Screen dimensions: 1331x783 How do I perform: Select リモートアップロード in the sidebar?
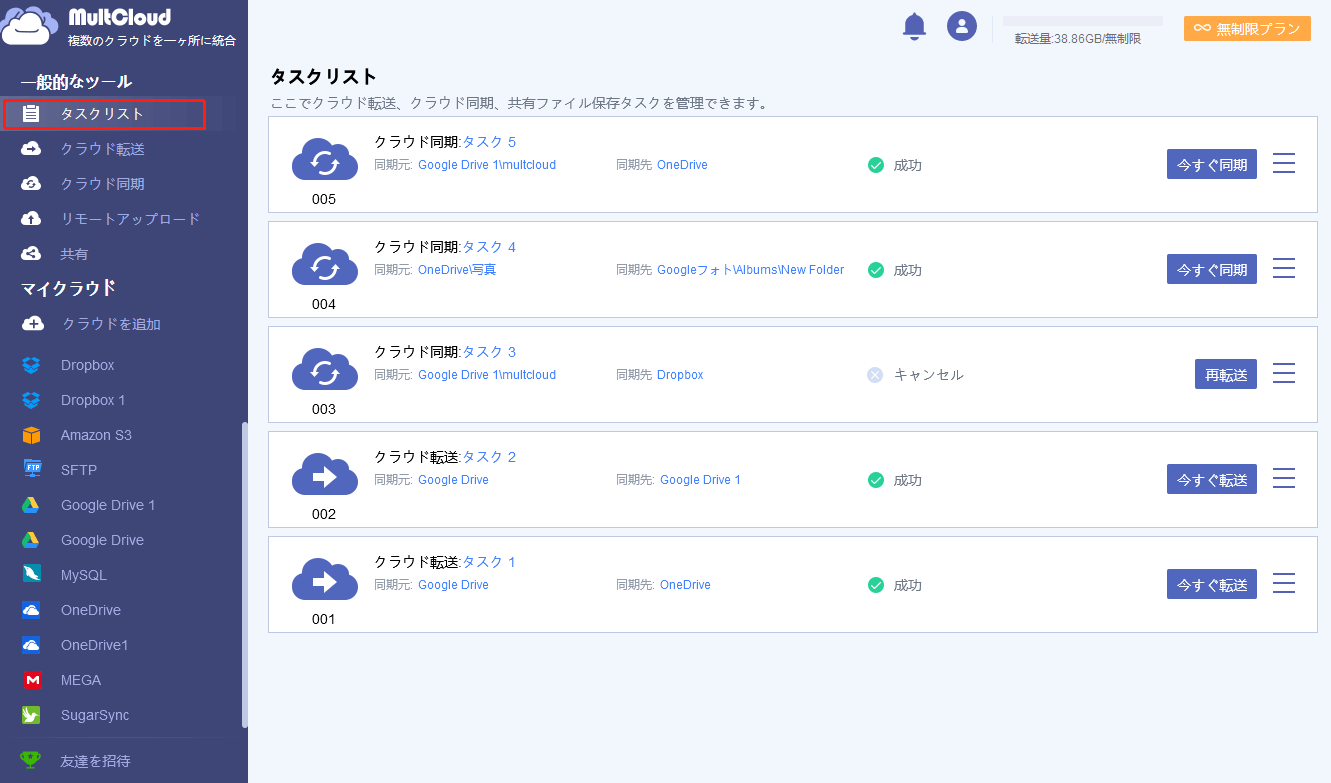pyautogui.click(x=130, y=219)
